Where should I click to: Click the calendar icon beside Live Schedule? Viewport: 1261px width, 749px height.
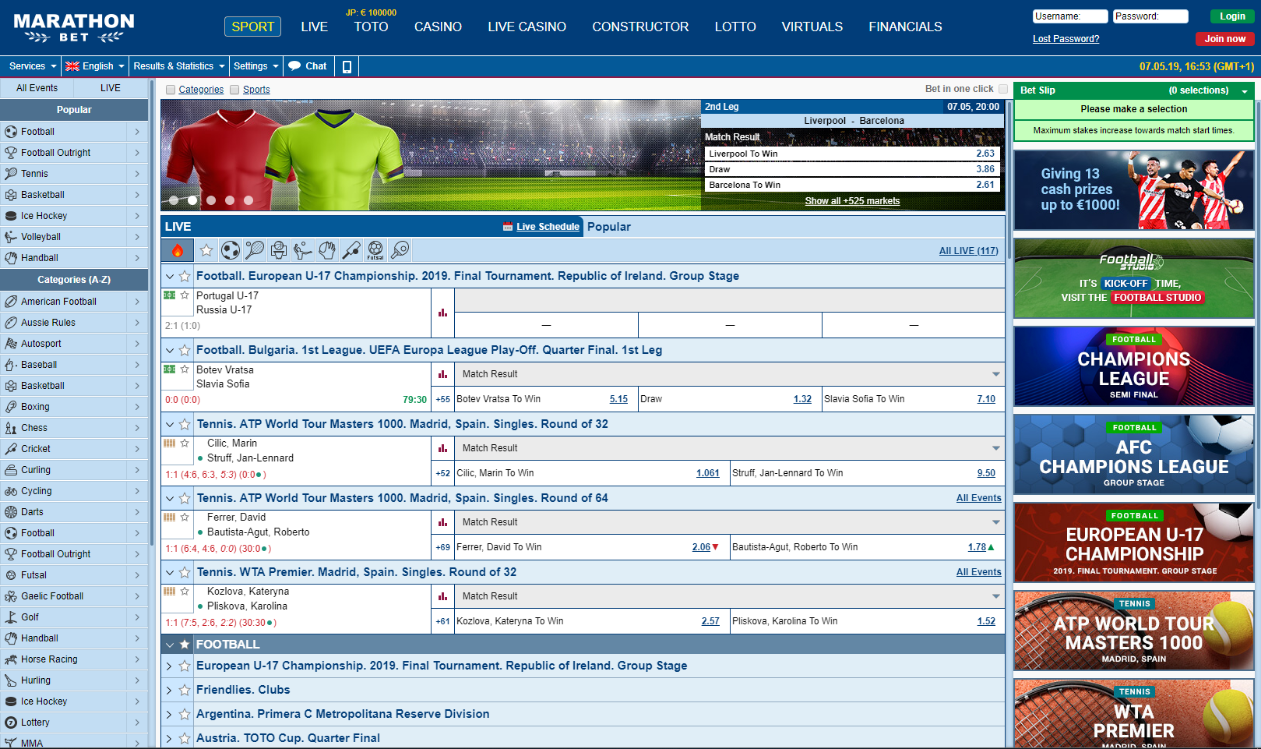508,227
